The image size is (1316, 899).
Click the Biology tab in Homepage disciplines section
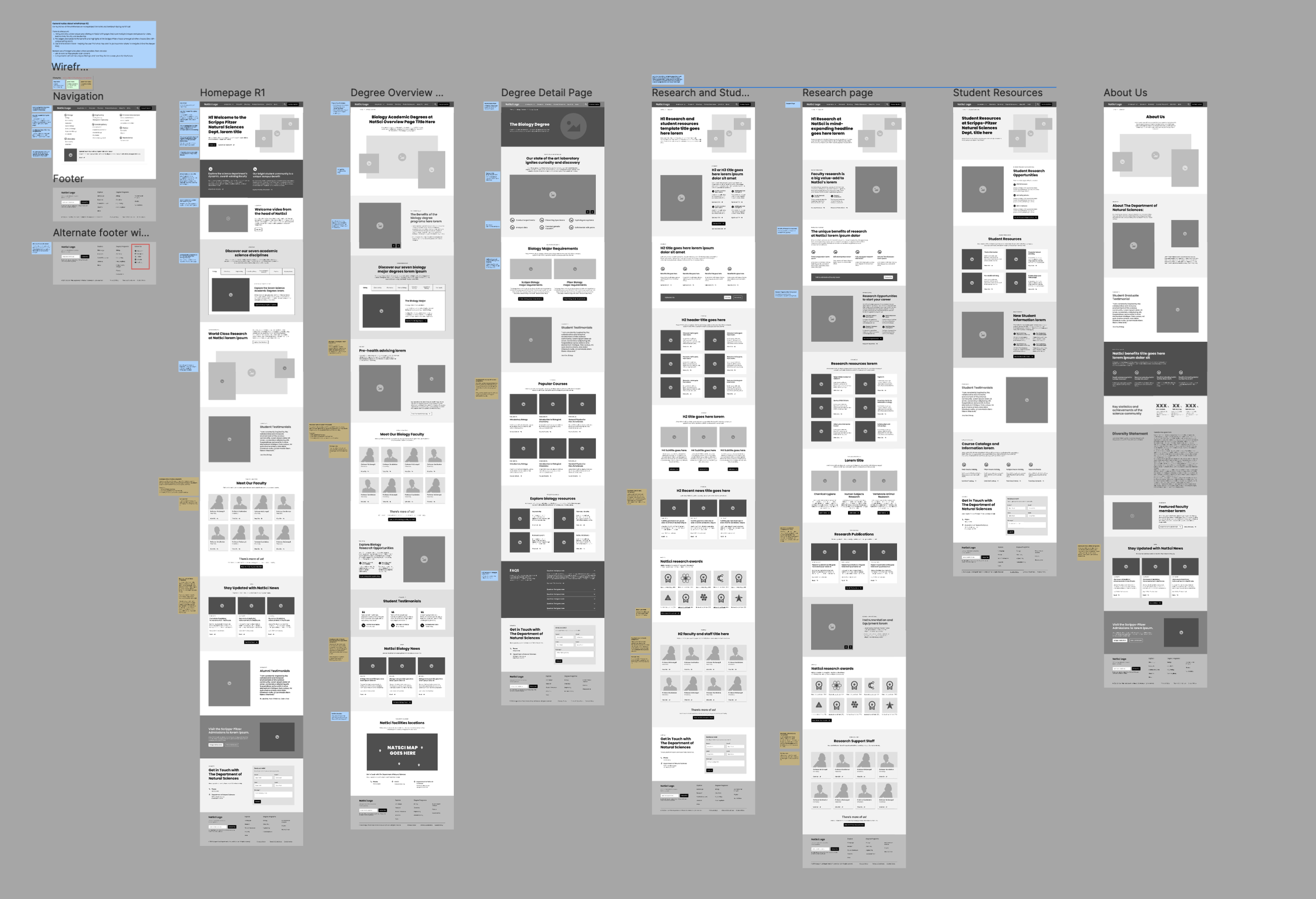(215, 272)
